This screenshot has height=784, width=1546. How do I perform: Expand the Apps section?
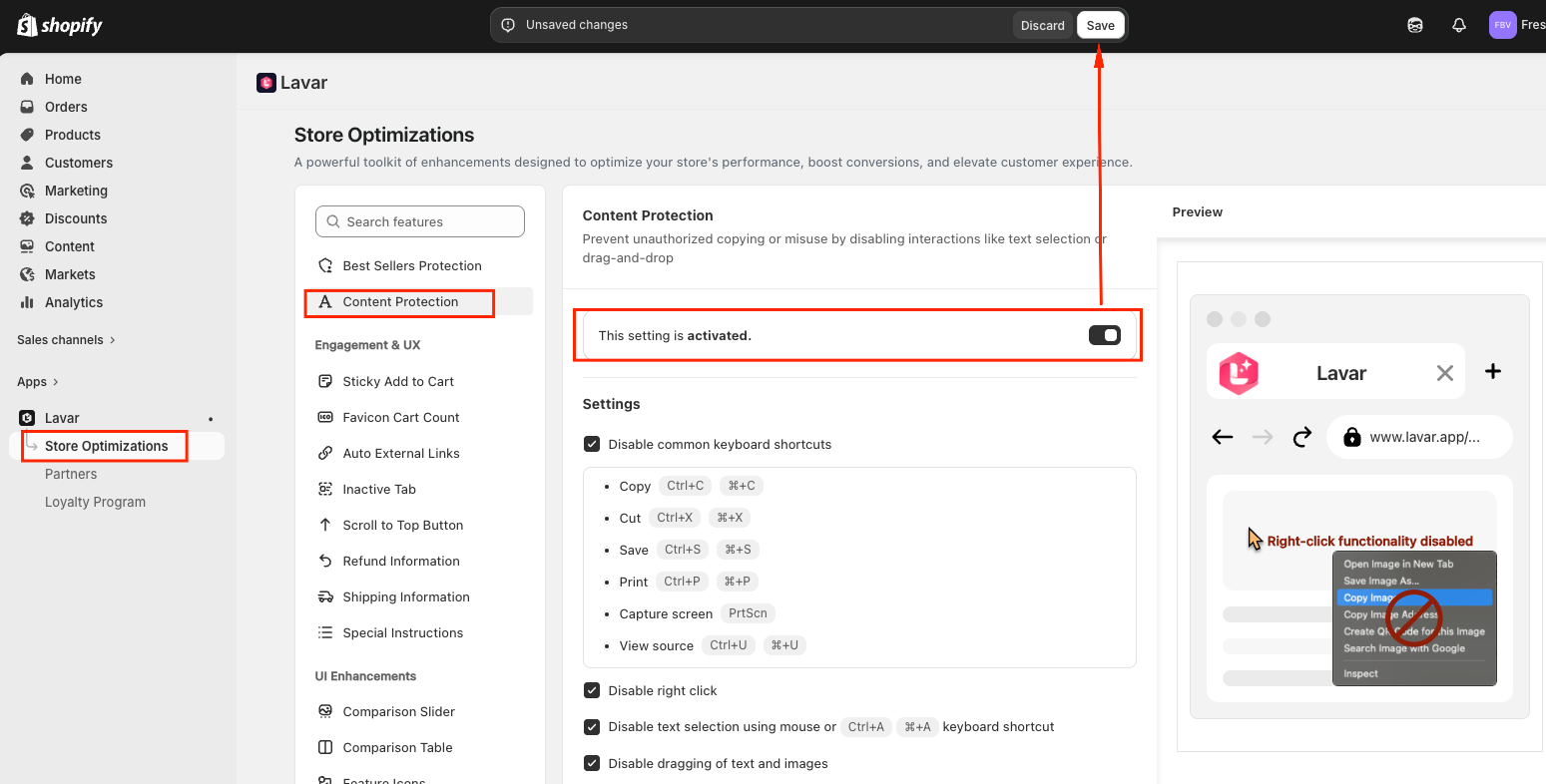pyautogui.click(x=38, y=382)
